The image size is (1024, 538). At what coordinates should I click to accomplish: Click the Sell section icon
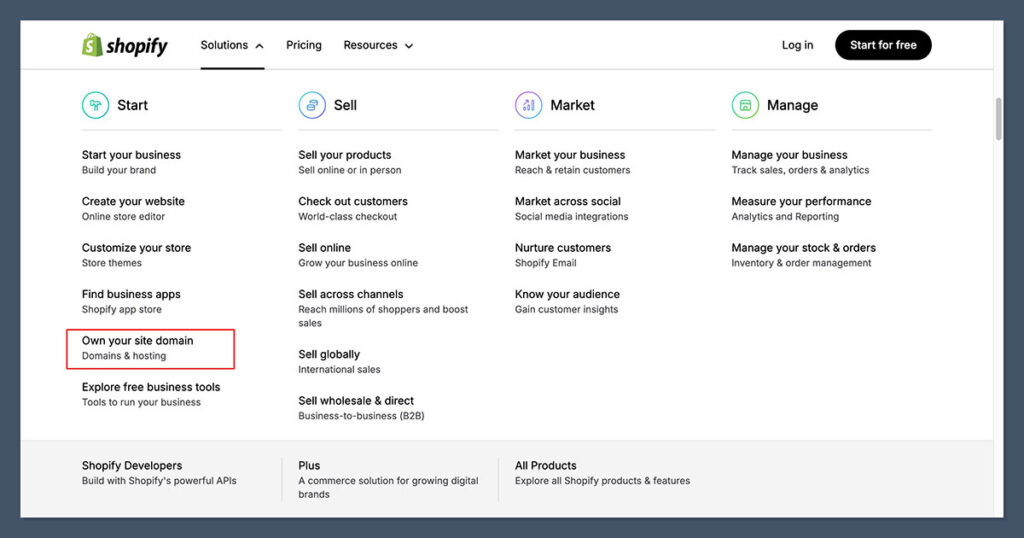pos(311,105)
